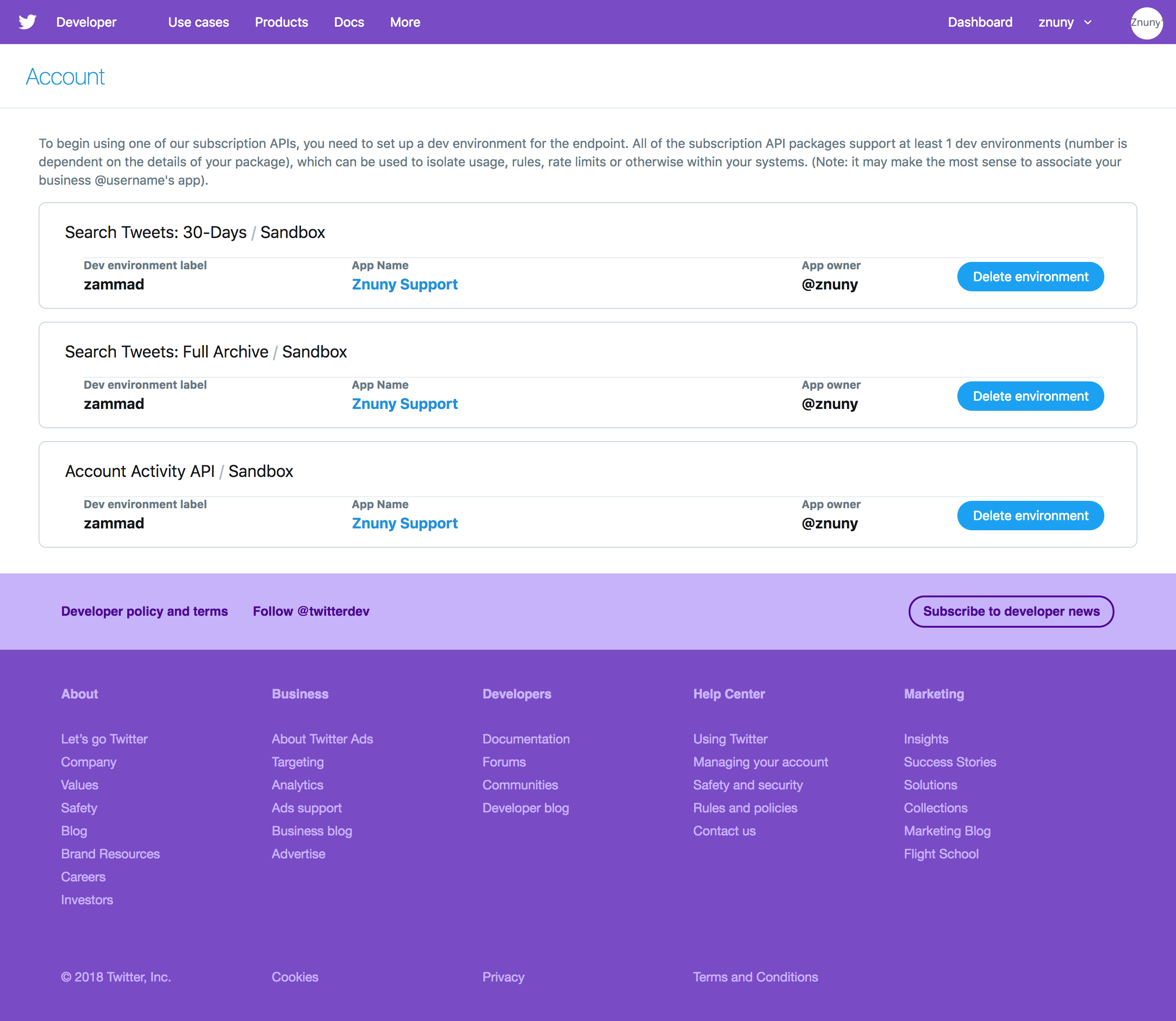Open Advertise footer link
1176x1021 pixels.
[x=299, y=854]
